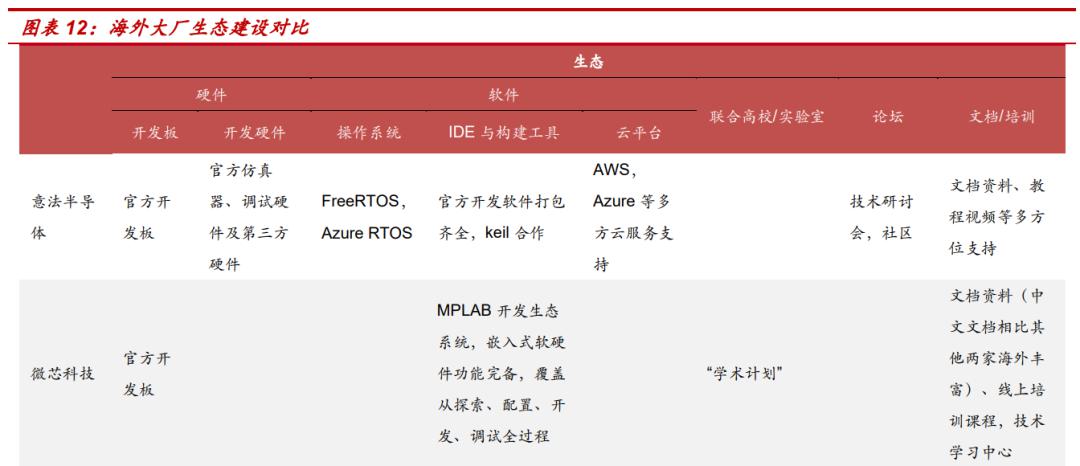Select the 意法半导体 row label

tap(63, 218)
